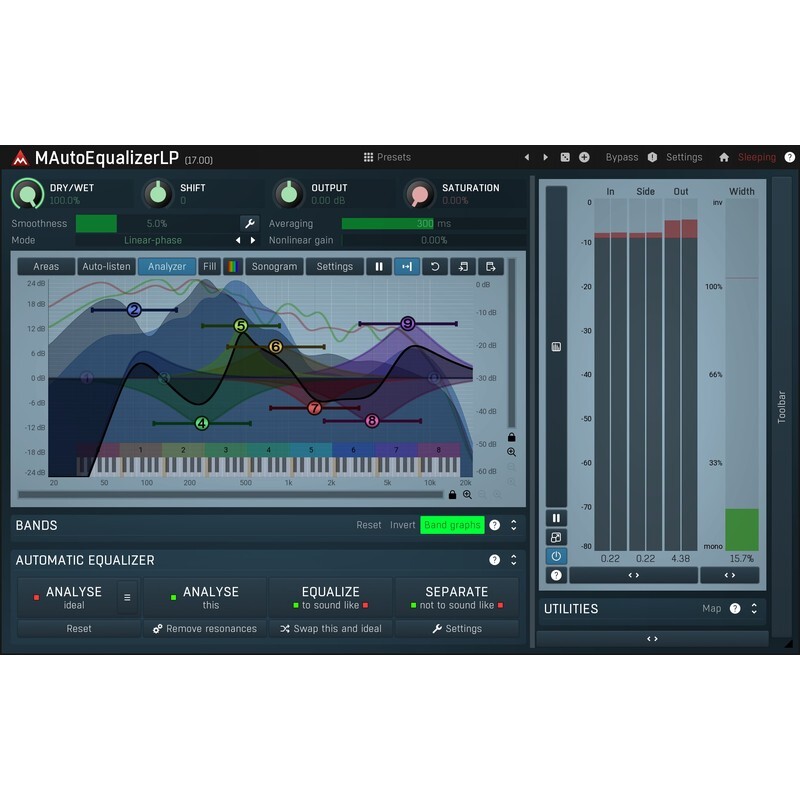Image resolution: width=800 pixels, height=800 pixels.
Task: Select EQ band node 6
Action: (x=276, y=347)
